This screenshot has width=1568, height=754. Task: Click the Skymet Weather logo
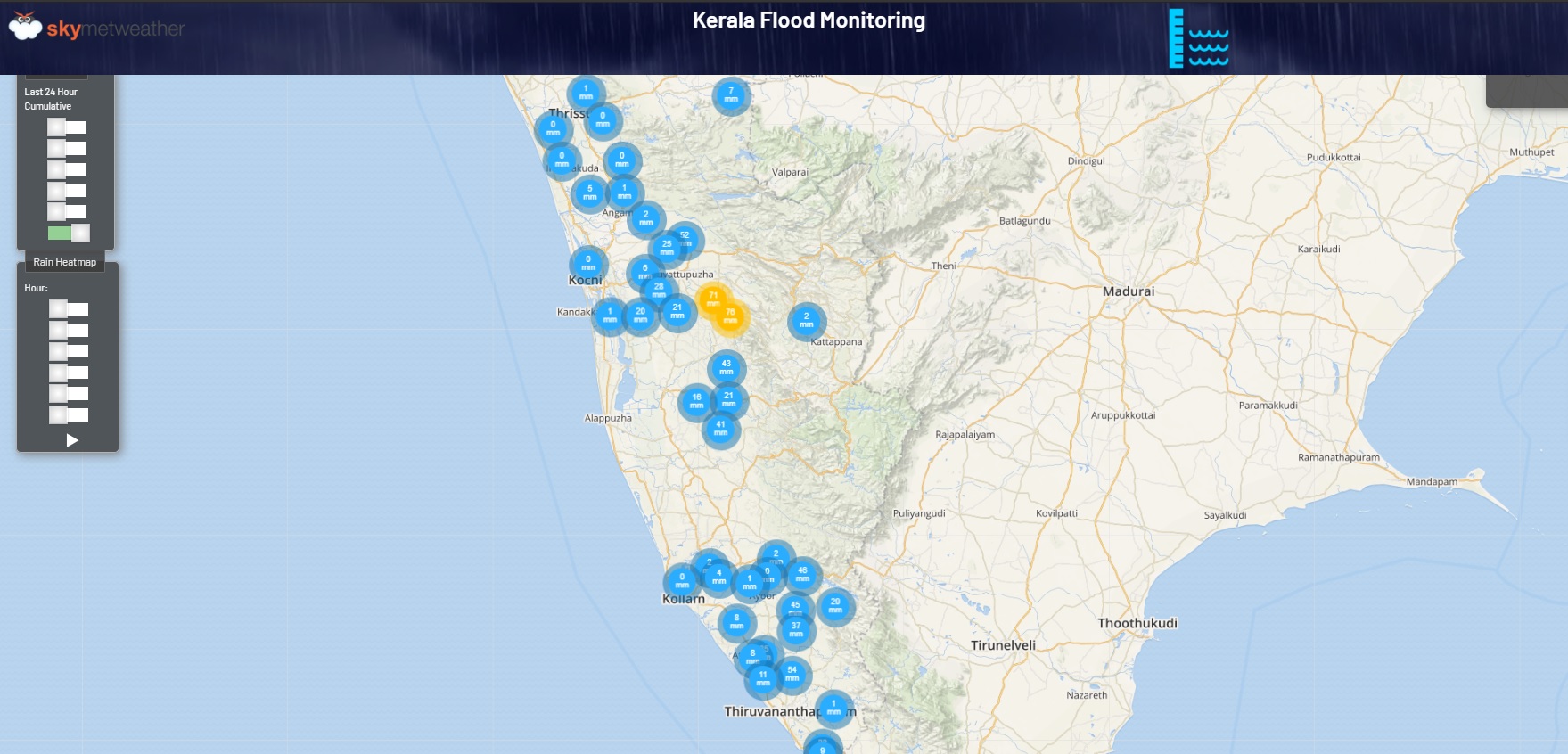[x=96, y=28]
